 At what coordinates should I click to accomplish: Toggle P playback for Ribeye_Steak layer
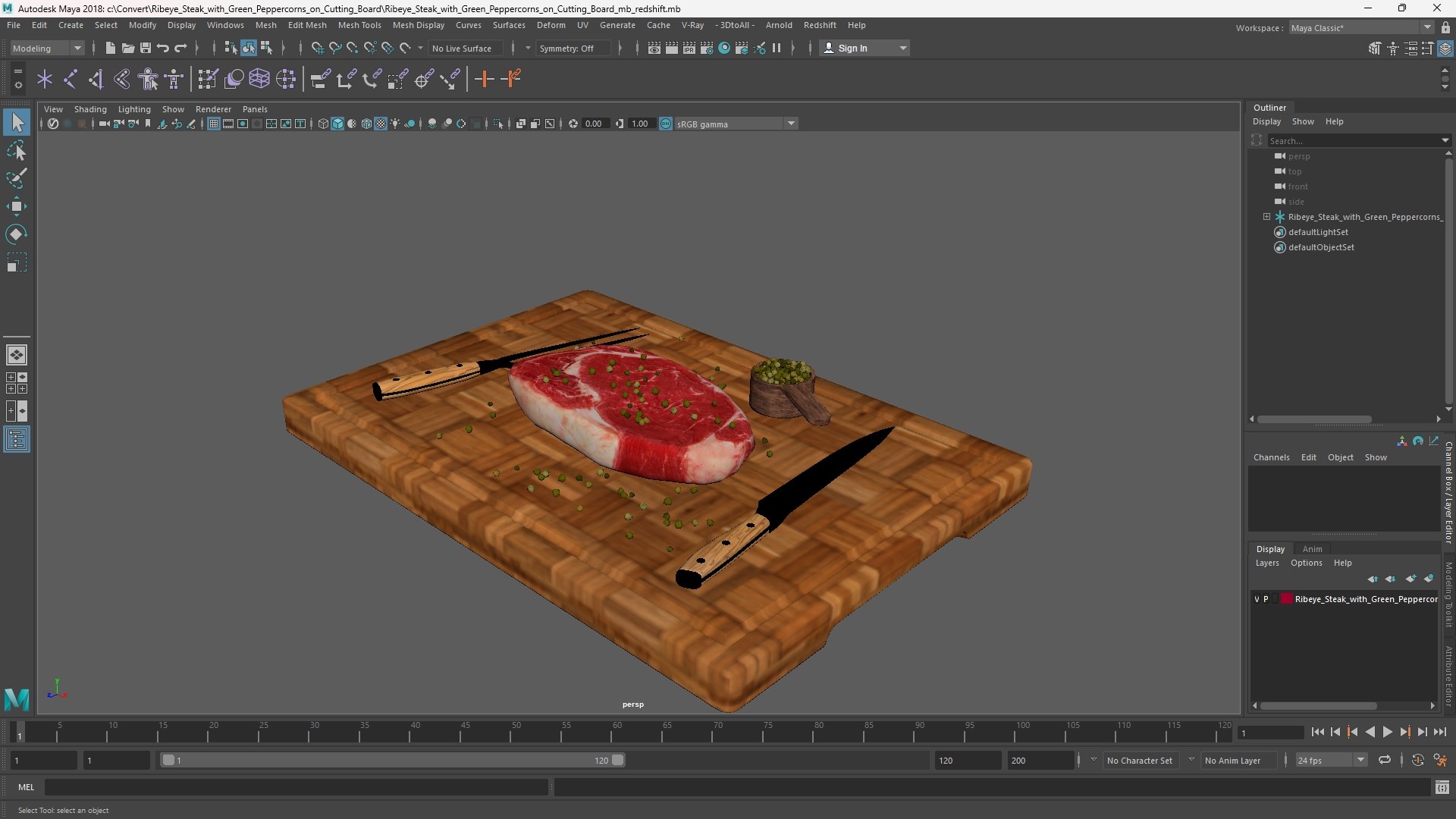point(1266,599)
